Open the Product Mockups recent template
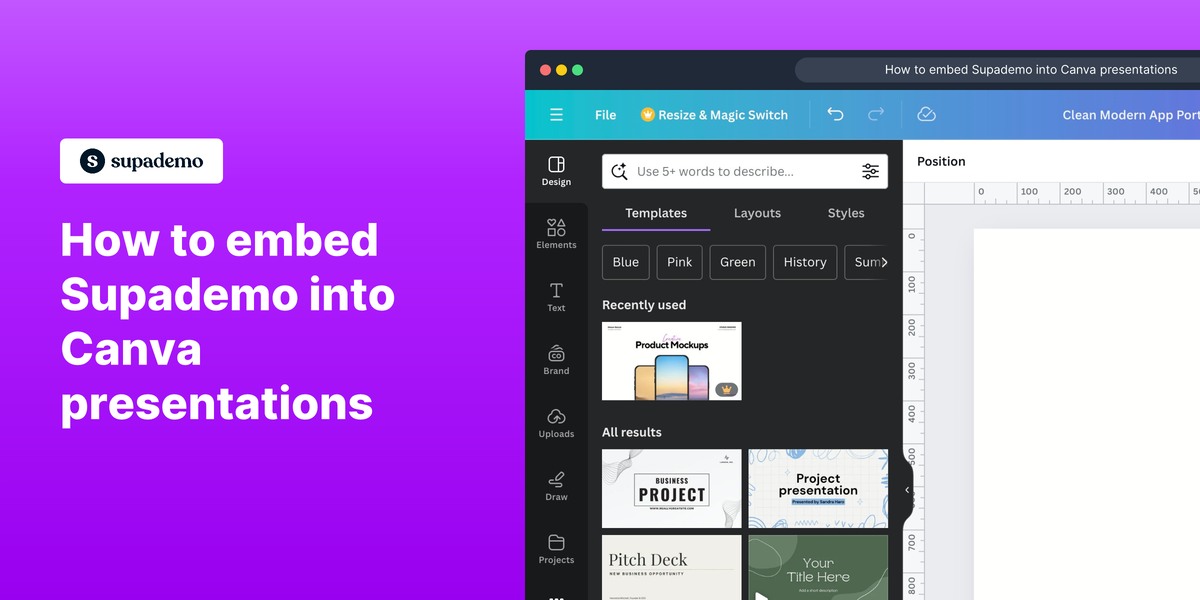The image size is (1200, 600). click(672, 361)
